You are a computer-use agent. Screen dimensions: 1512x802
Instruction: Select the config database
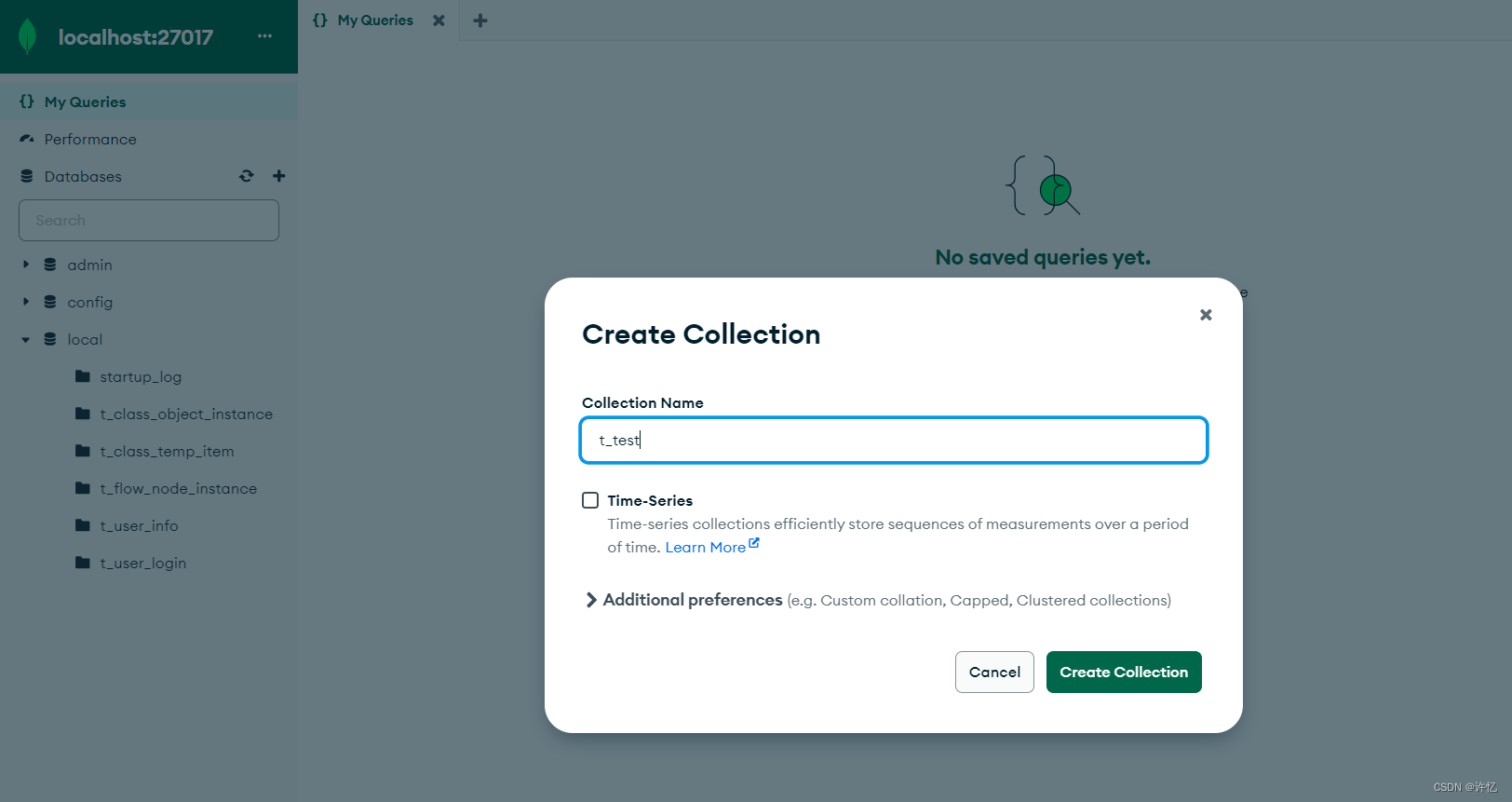click(x=89, y=302)
